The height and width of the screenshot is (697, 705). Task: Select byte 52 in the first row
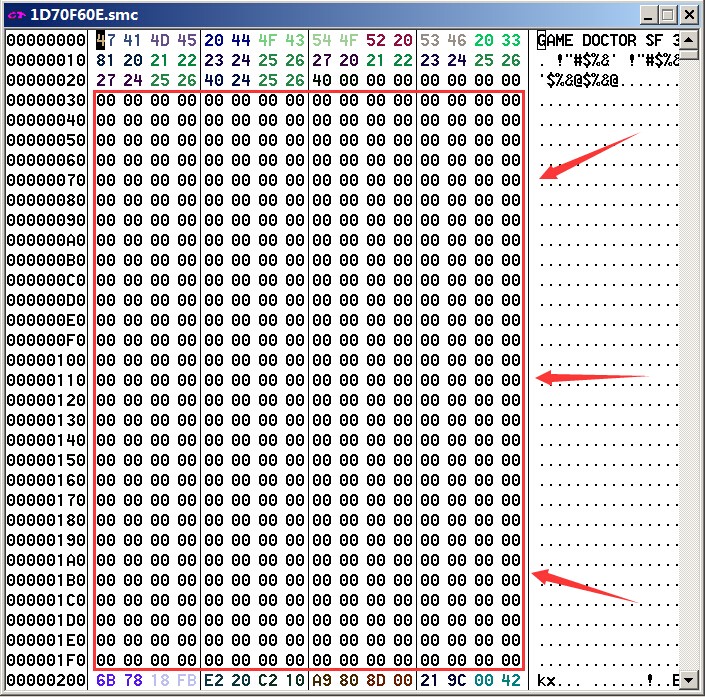click(x=375, y=41)
